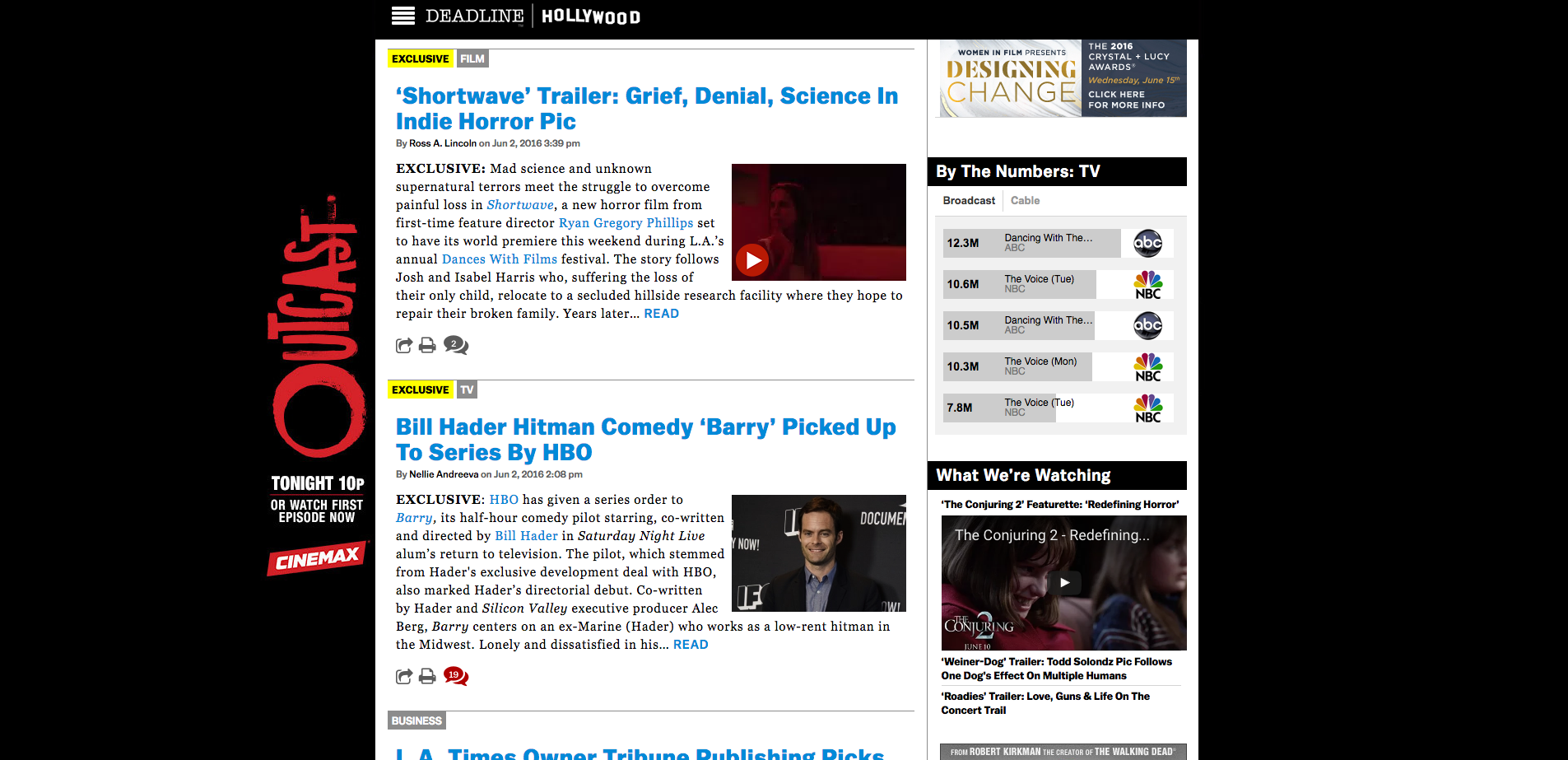Click the Deadline Hollywood logo
Image resolution: width=1568 pixels, height=760 pixels.
[533, 16]
